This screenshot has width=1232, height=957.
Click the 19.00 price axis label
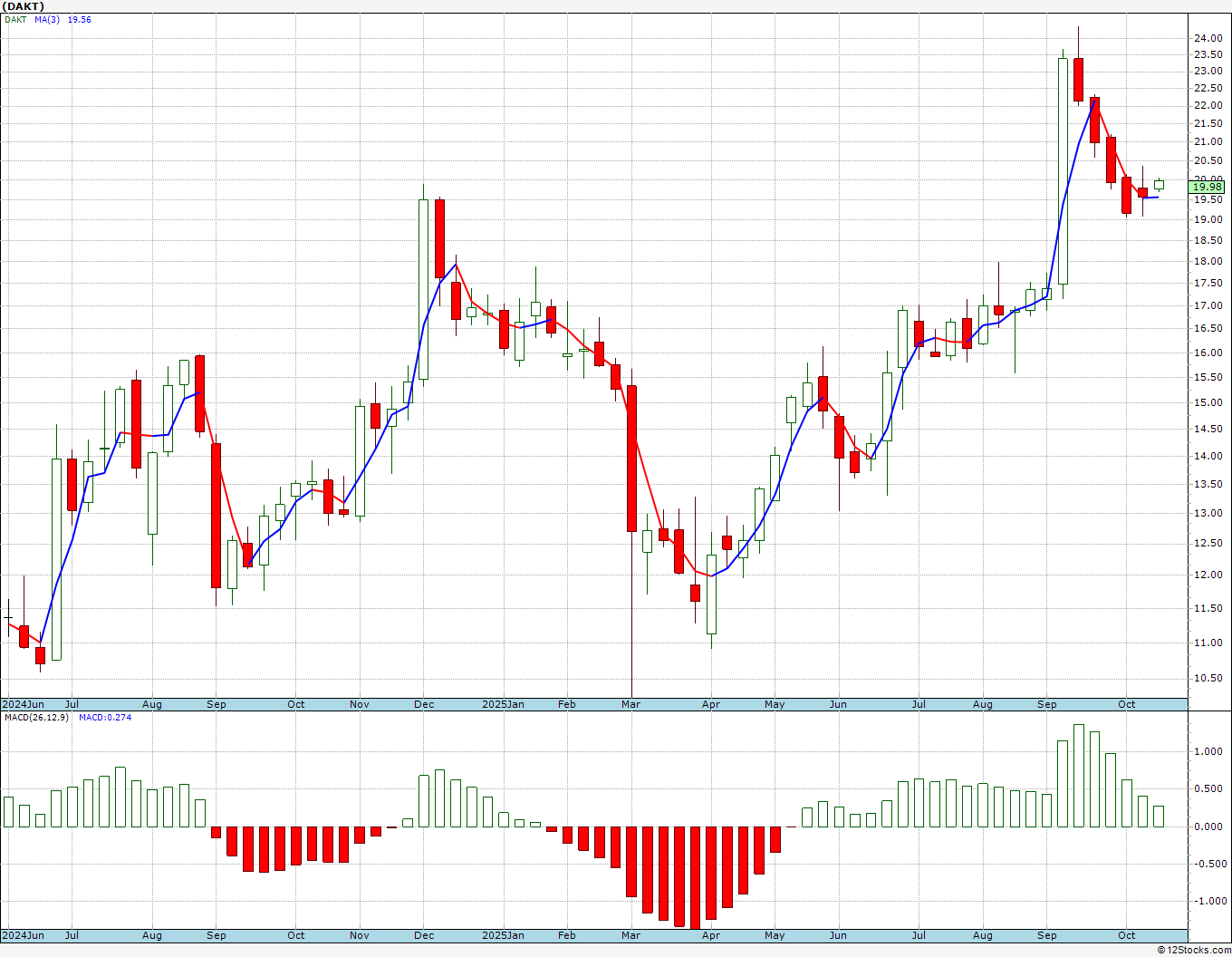1208,219
